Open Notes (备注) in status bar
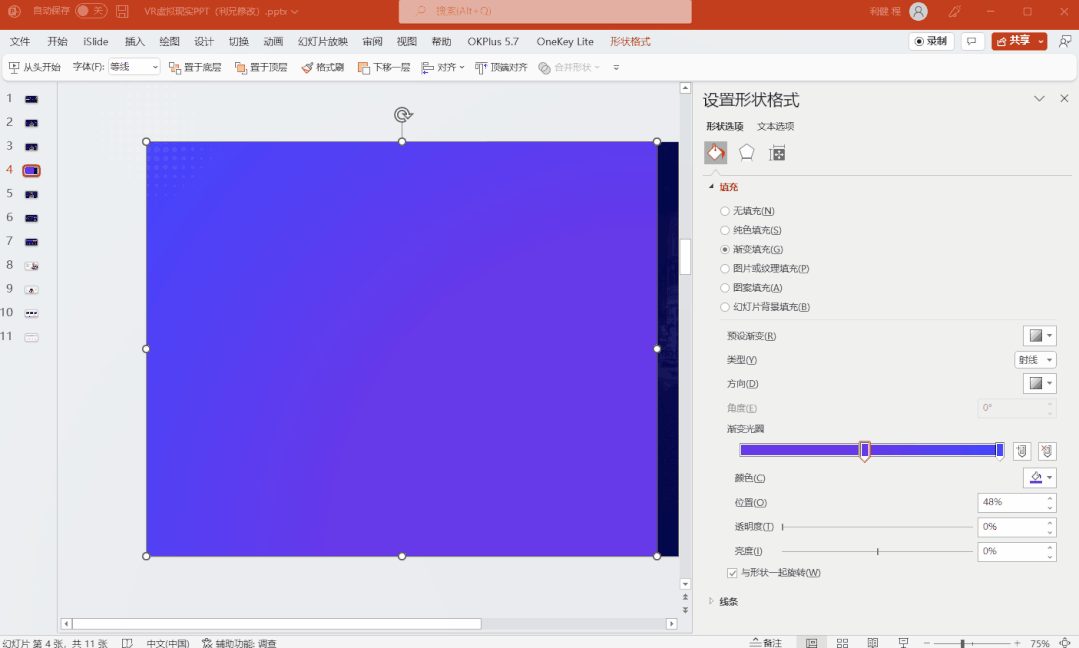 [766, 642]
